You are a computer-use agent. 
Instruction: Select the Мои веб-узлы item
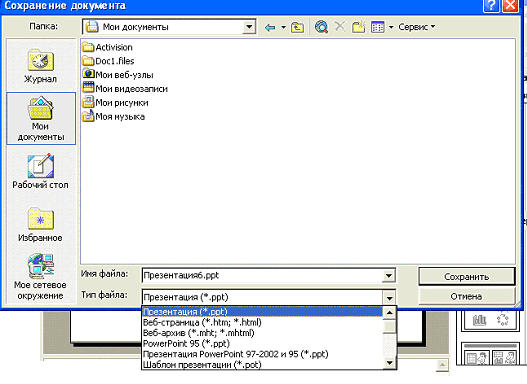118,75
